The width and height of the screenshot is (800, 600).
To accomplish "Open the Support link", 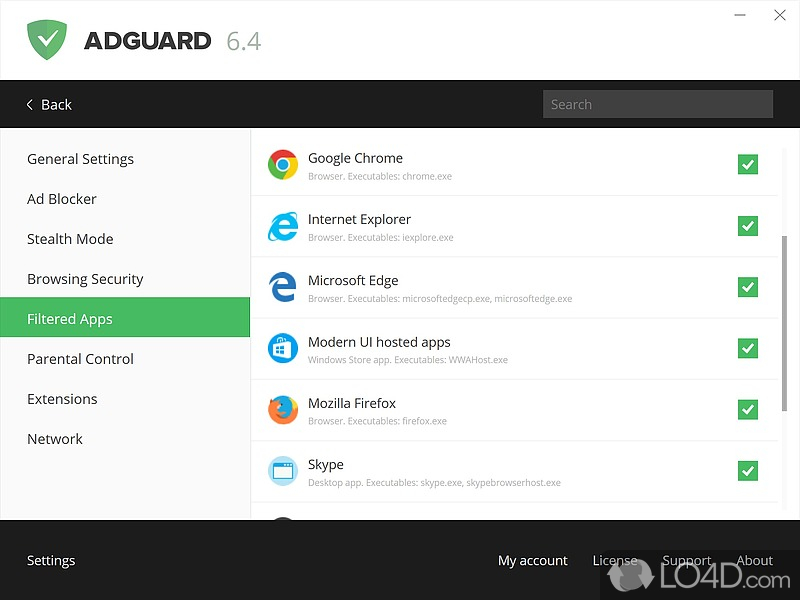I will point(687,560).
